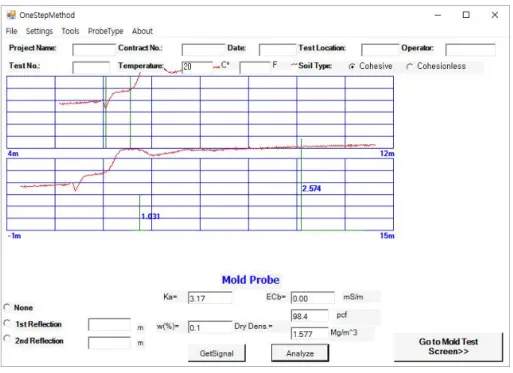Screen dimensions: 513x373
Task: Click the ECb value field 0.00
Action: click(313, 298)
